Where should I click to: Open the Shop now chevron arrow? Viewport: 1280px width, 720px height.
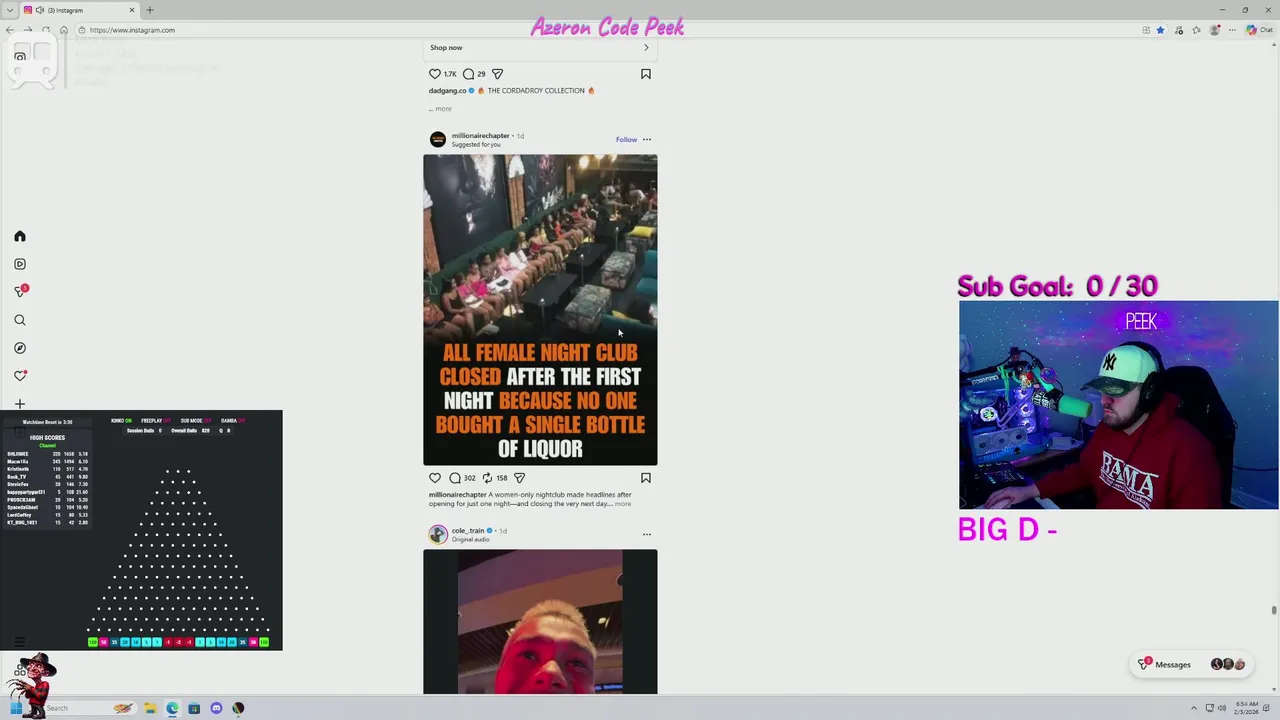point(646,47)
